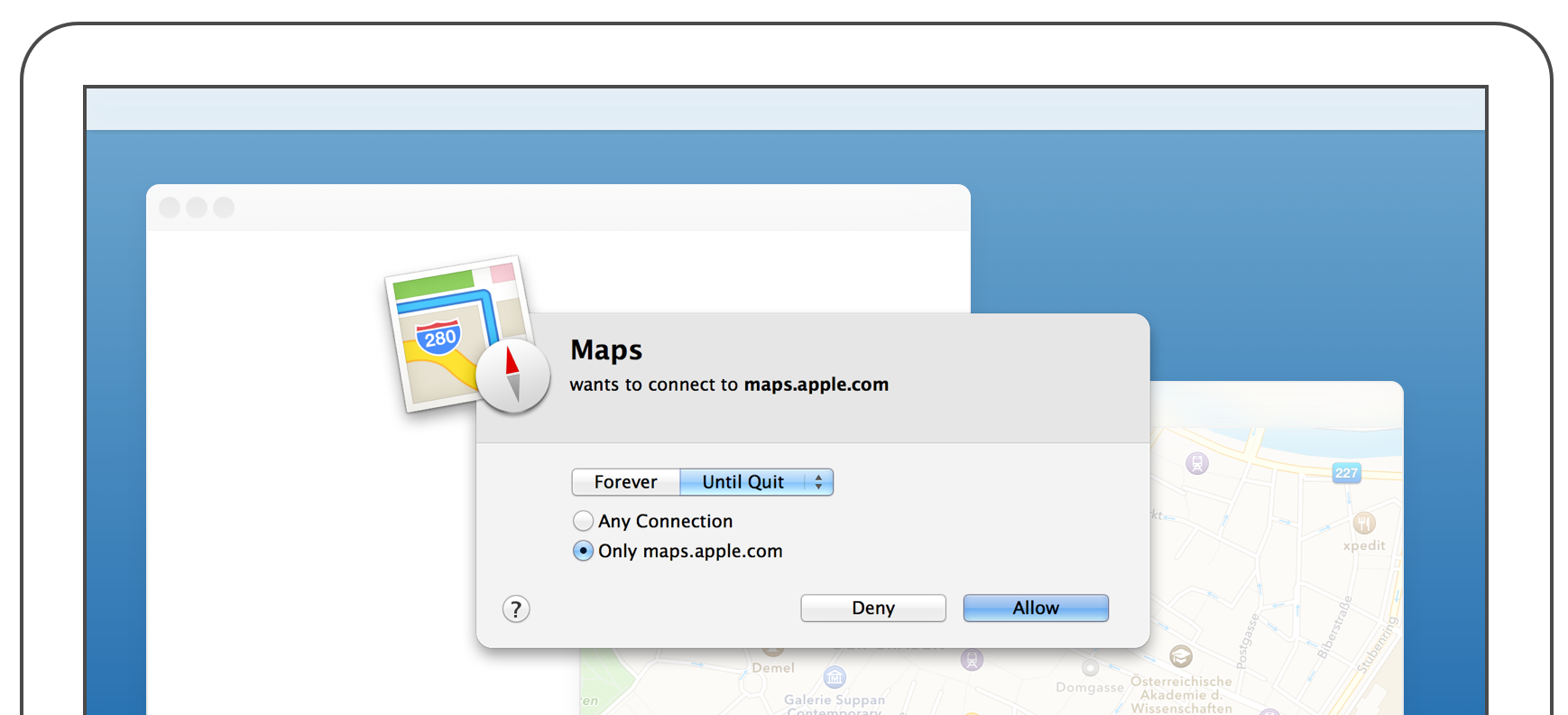Click the Maps app icon
The image size is (1568, 715).
pos(467,336)
